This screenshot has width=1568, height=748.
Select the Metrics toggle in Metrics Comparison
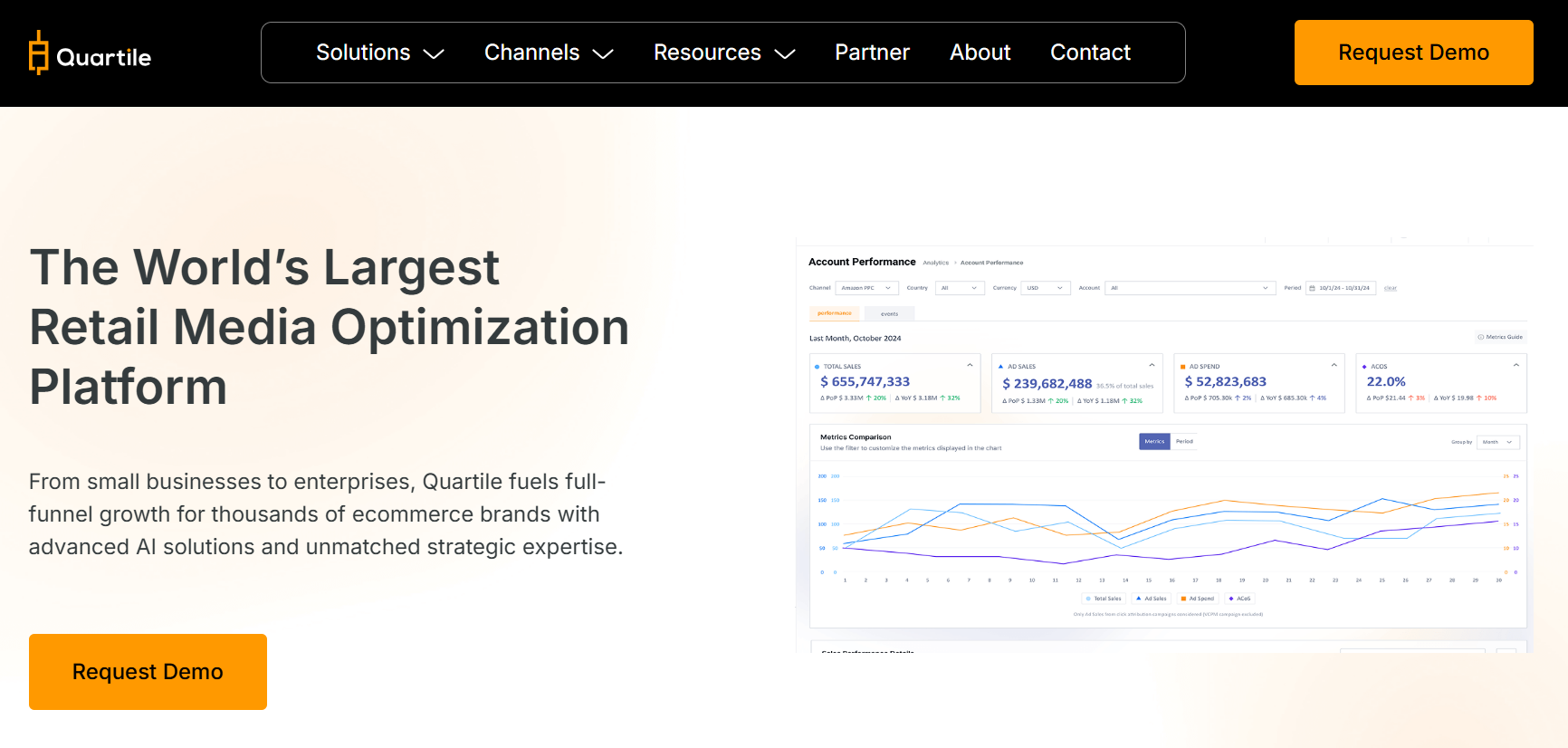pos(1155,442)
